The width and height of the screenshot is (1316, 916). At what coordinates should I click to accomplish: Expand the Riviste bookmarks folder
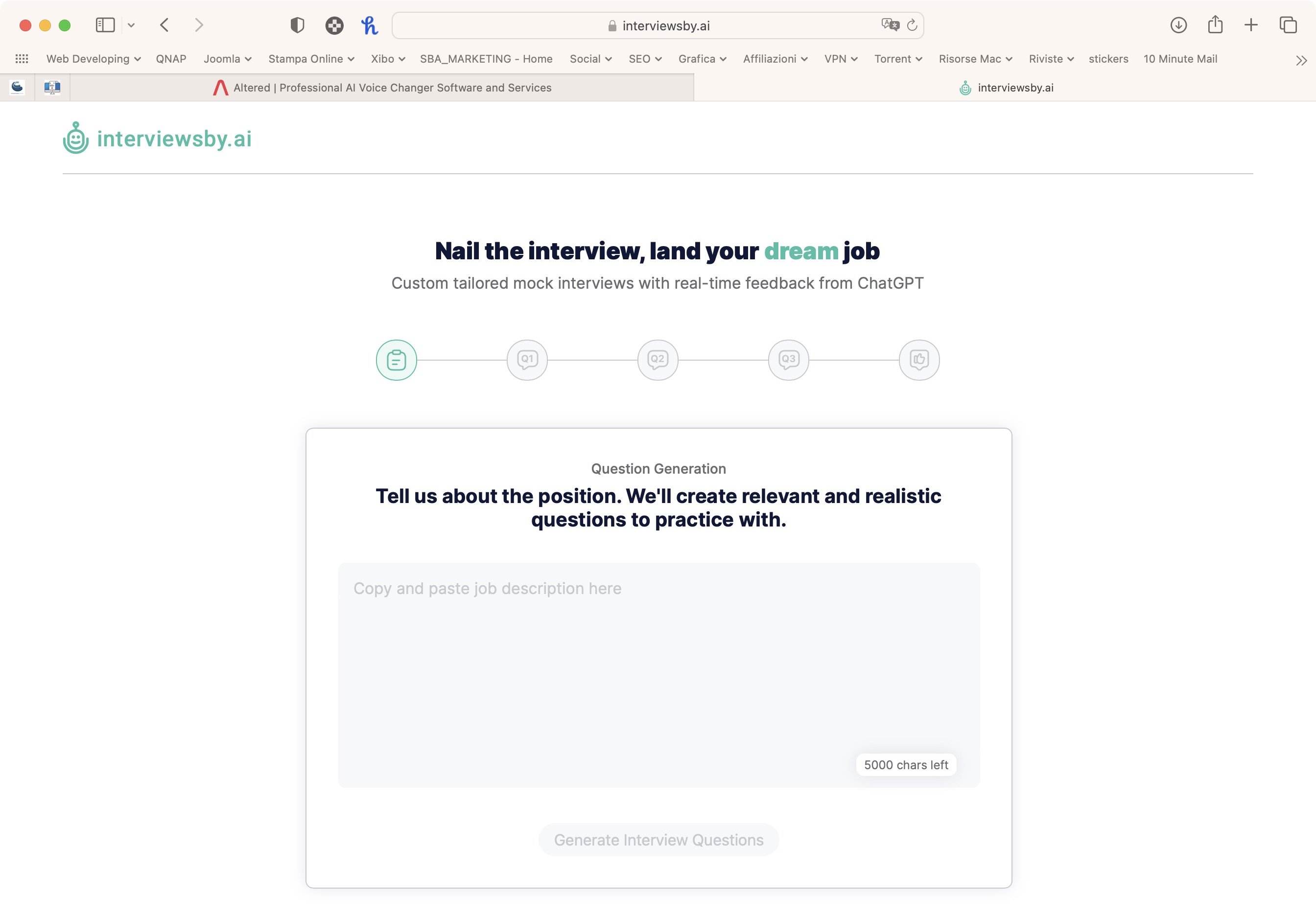point(1051,58)
